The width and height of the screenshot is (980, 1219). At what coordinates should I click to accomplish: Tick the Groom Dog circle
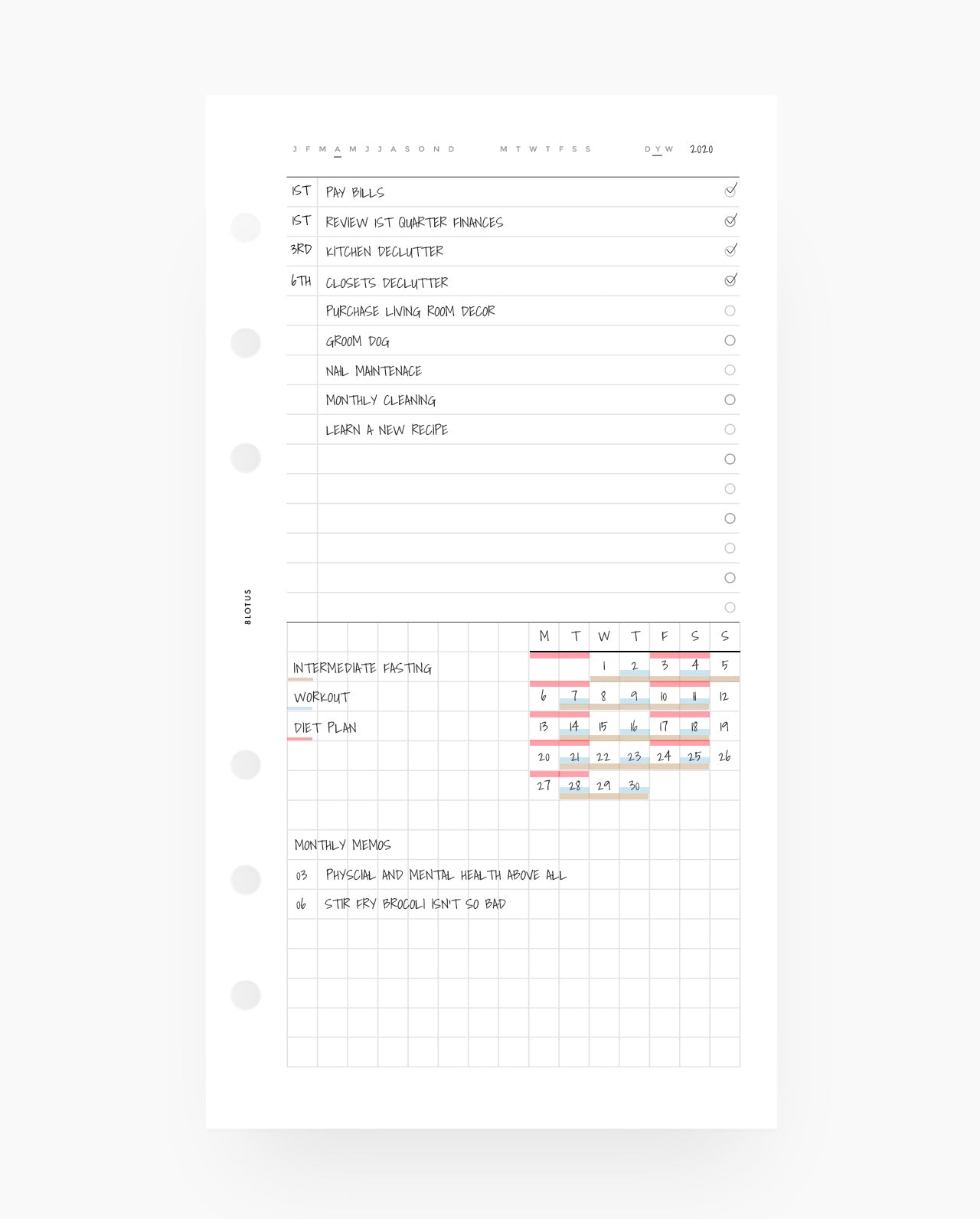730,341
